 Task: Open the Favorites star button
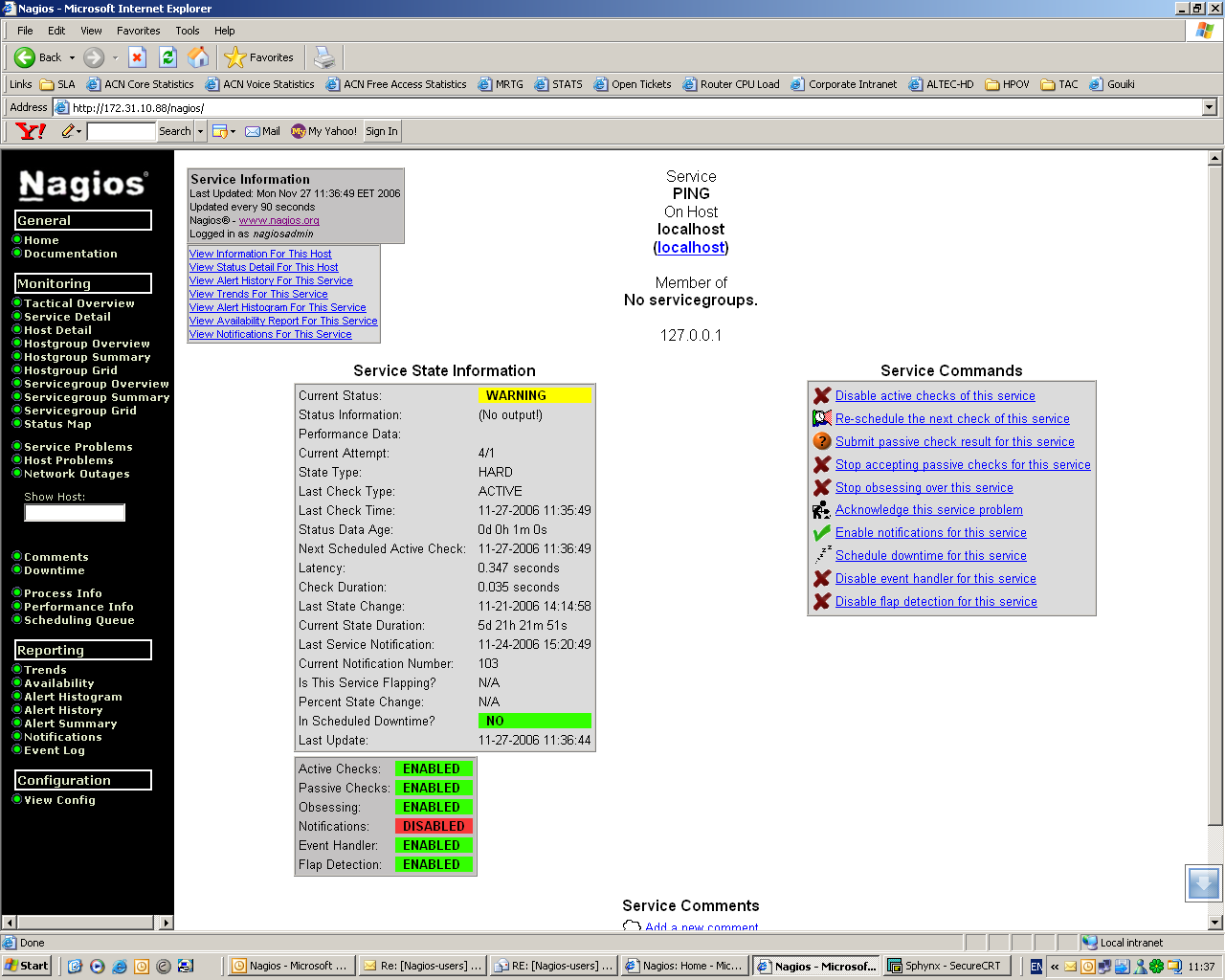pos(259,57)
